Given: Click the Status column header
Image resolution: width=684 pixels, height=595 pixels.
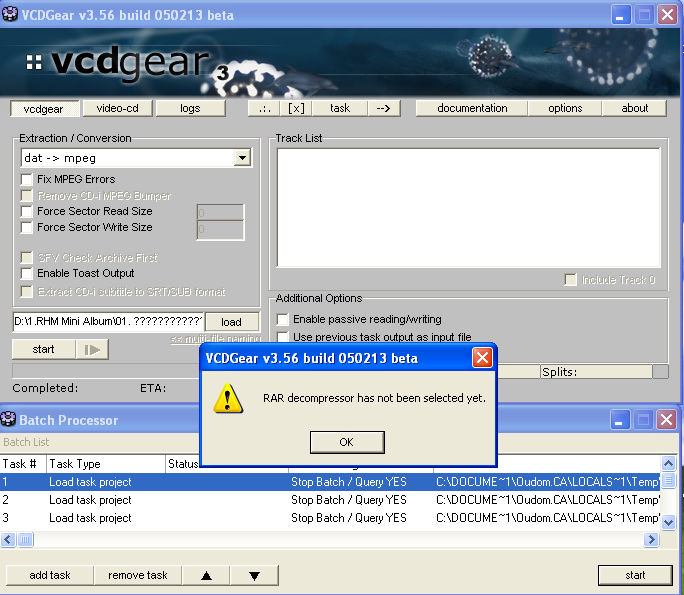Looking at the screenshot, I should pos(182,464).
